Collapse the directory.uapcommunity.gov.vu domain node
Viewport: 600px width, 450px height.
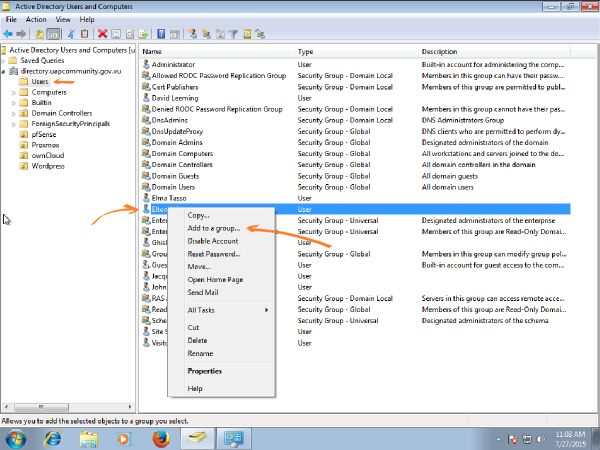click(3, 71)
